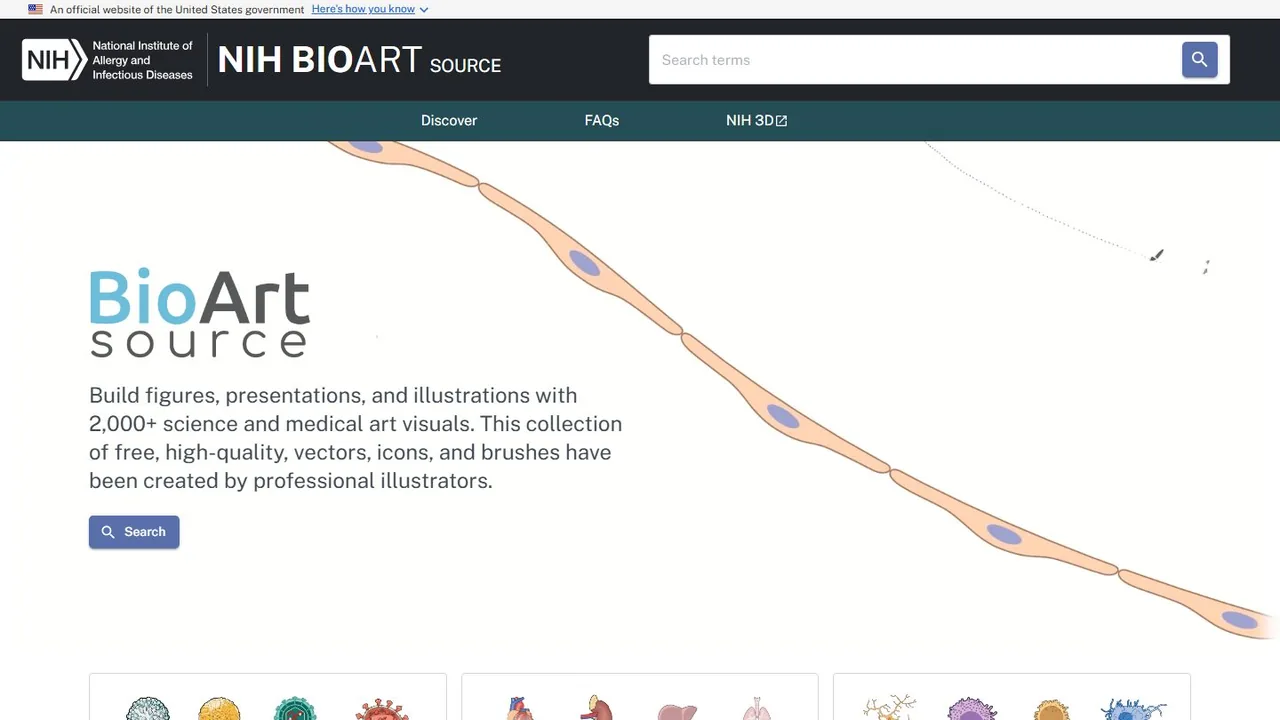The height and width of the screenshot is (720, 1280).
Task: Open the Discover menu item
Action: pyautogui.click(x=449, y=120)
